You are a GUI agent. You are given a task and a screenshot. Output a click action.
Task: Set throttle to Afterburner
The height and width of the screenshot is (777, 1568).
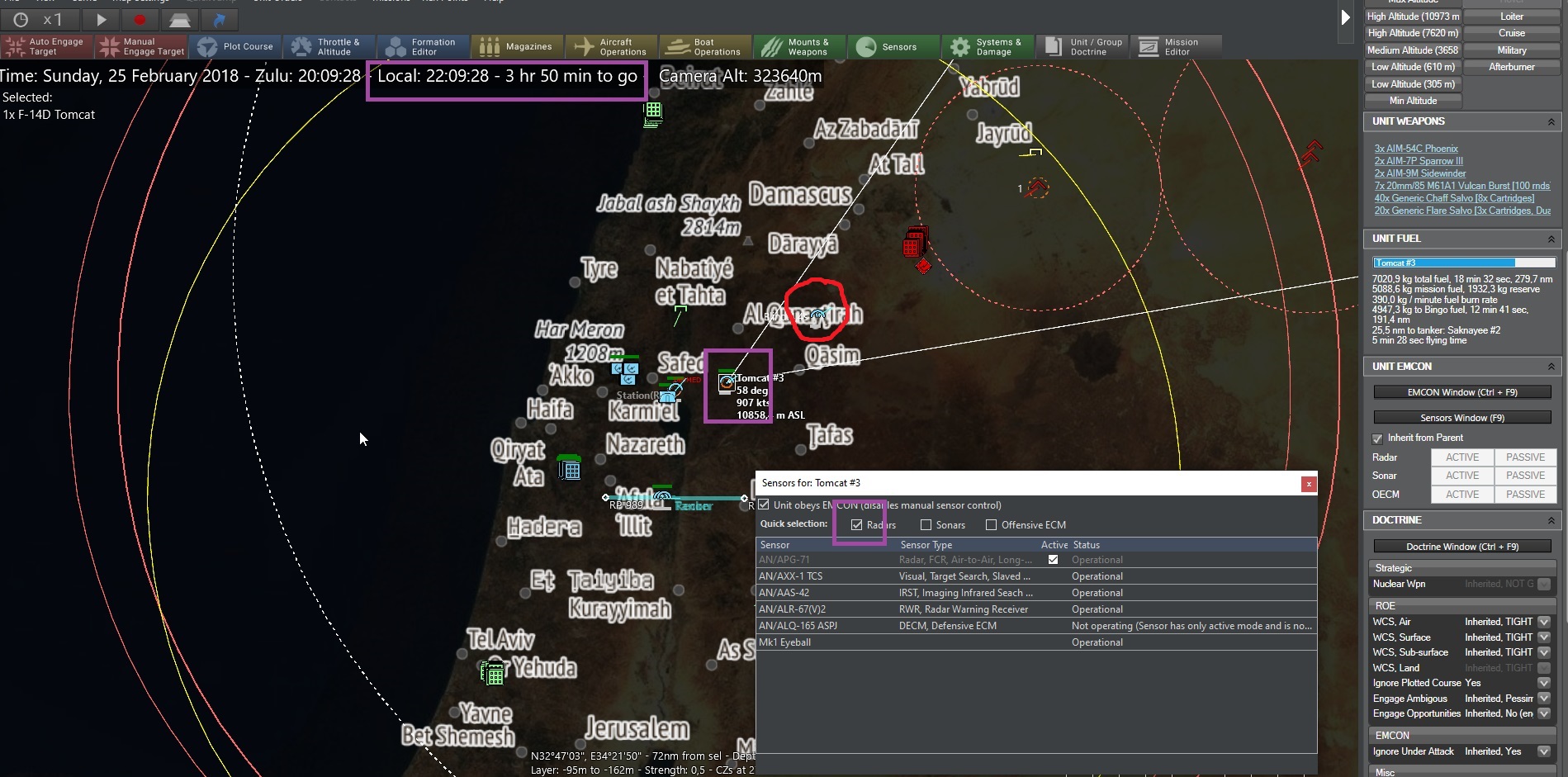(x=1512, y=67)
